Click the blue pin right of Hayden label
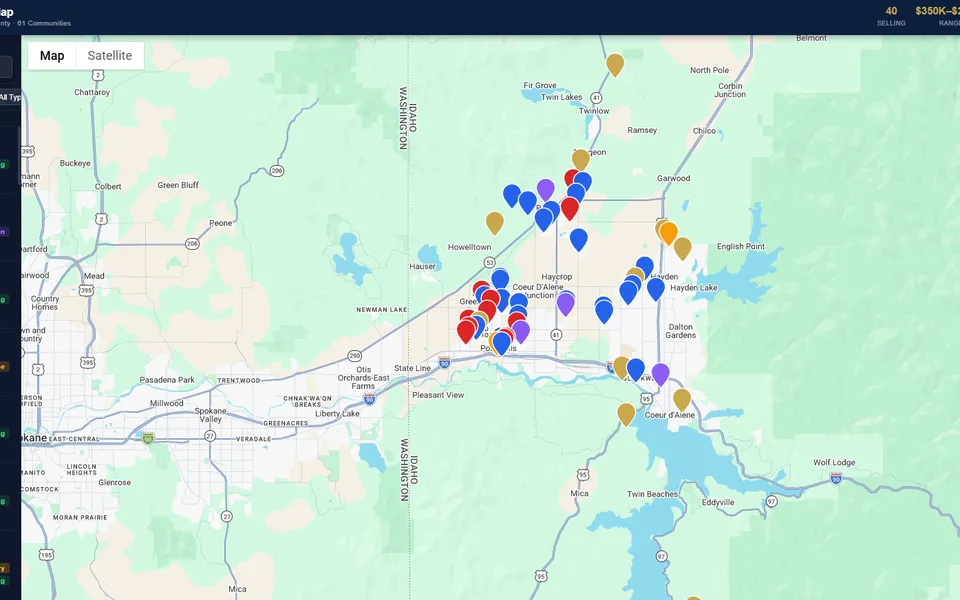The height and width of the screenshot is (600, 960). 655,289
